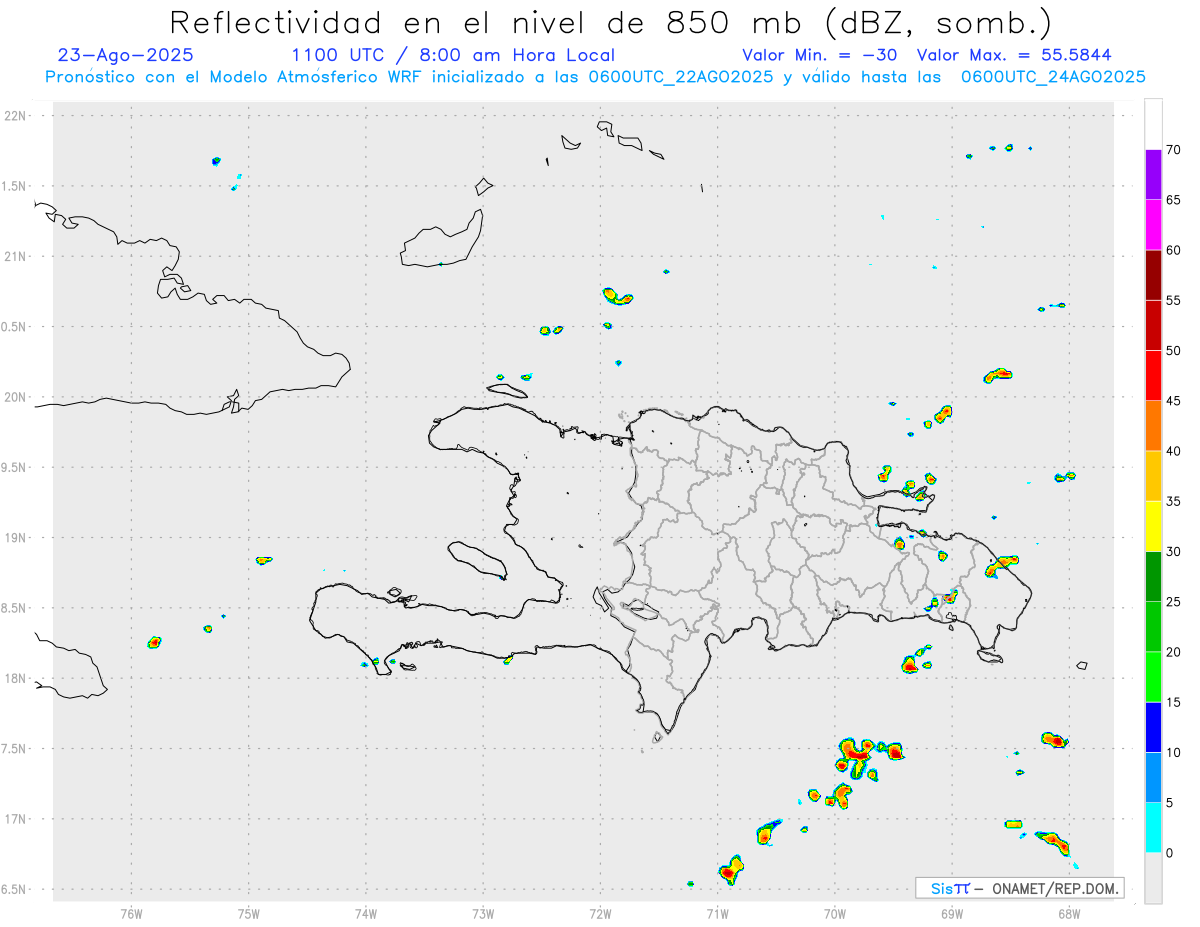Pick the dark blue 10–15 dBZ colorbar segment

tap(1153, 727)
